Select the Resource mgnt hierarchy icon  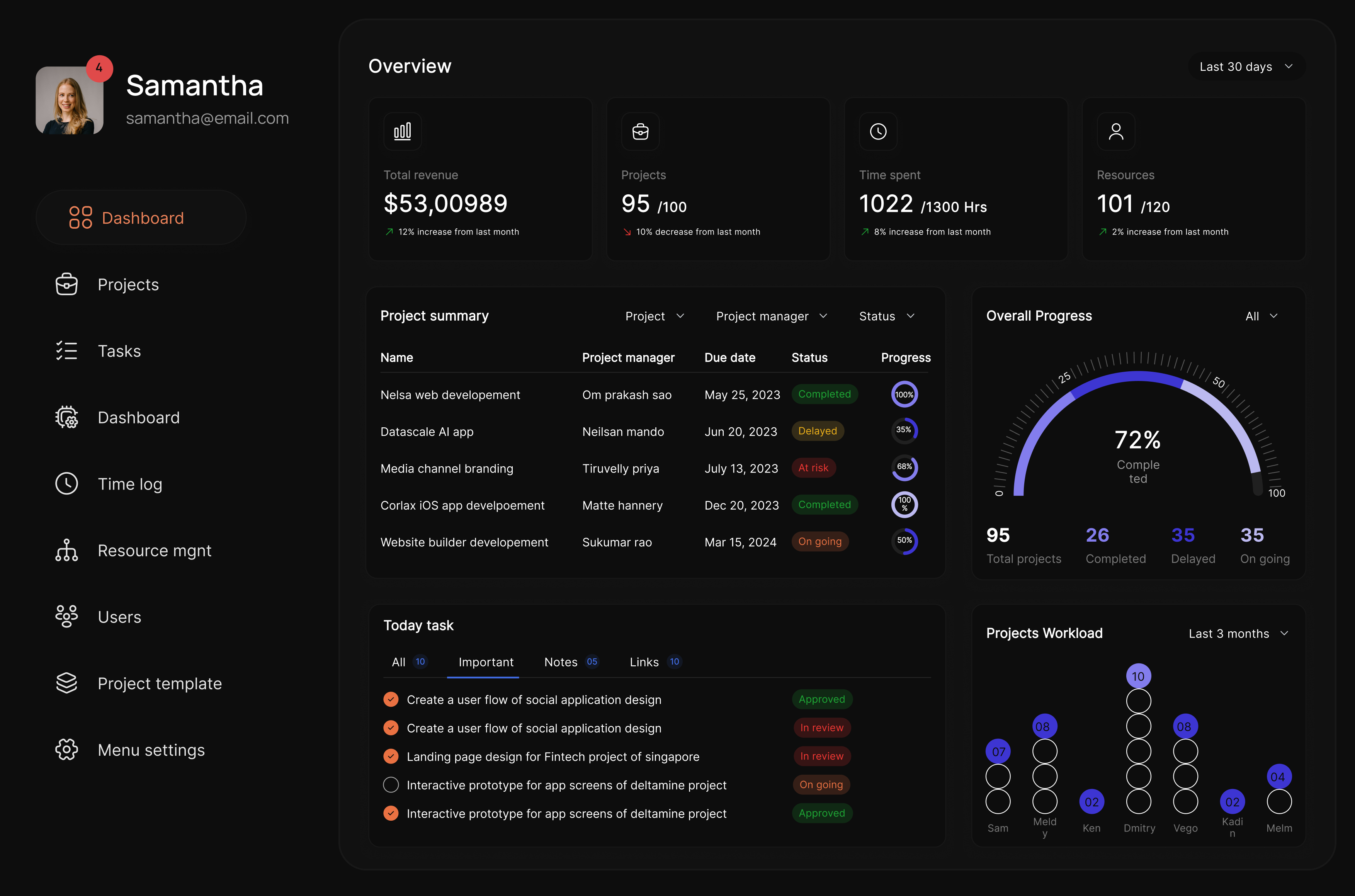click(x=67, y=550)
